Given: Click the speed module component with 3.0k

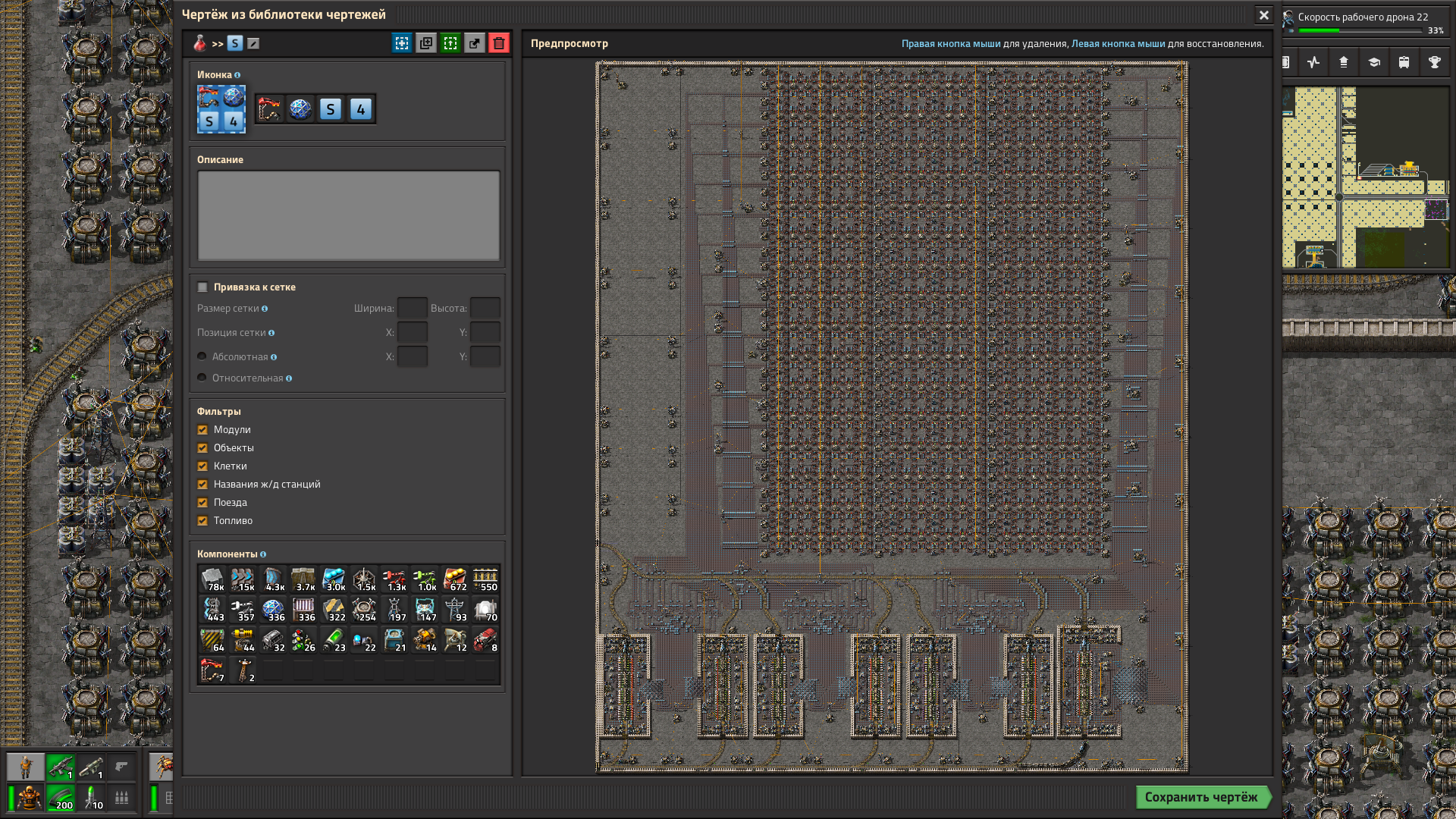Looking at the screenshot, I should pos(334,579).
